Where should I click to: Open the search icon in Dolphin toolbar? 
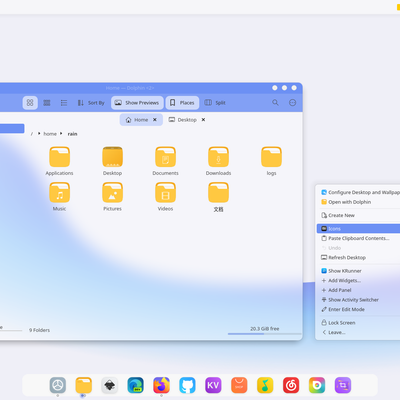tap(275, 102)
